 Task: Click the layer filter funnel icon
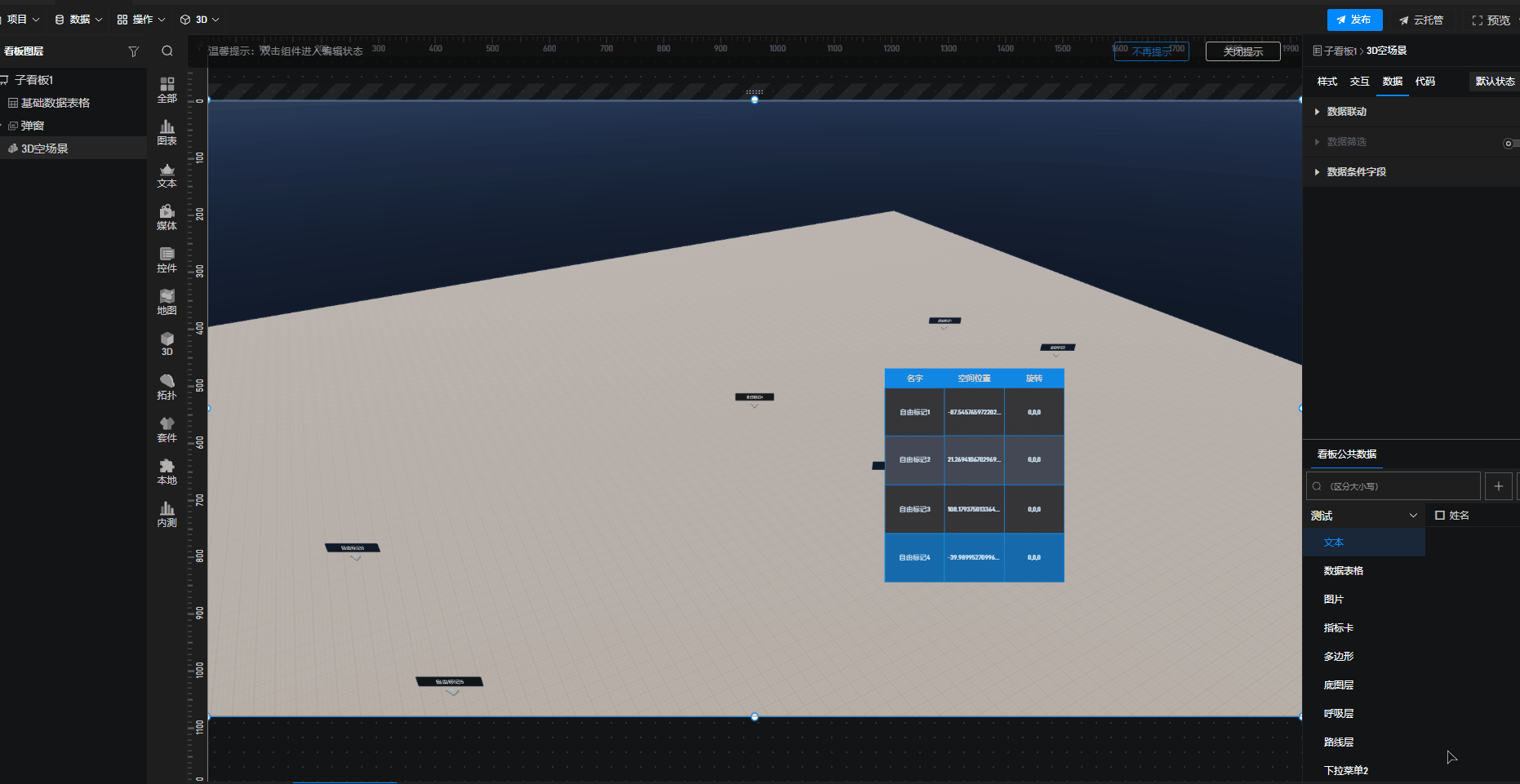coord(134,51)
